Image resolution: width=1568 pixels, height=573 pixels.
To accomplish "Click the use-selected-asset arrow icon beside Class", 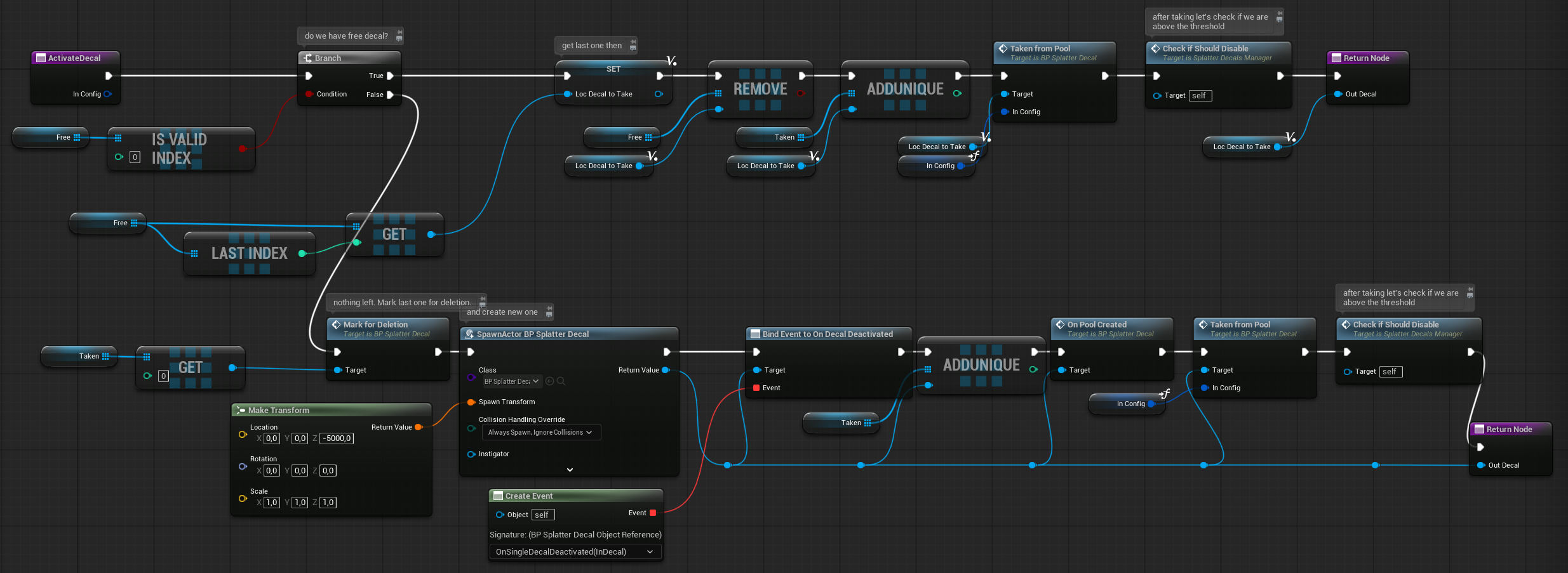I will click(x=550, y=381).
